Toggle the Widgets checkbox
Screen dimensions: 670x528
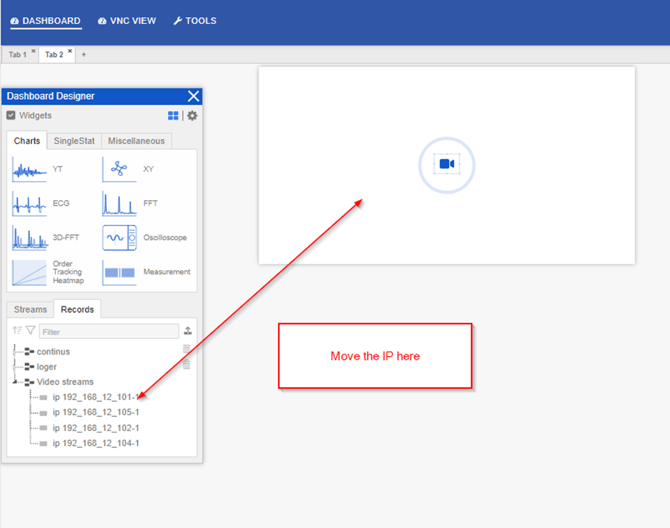tap(11, 116)
